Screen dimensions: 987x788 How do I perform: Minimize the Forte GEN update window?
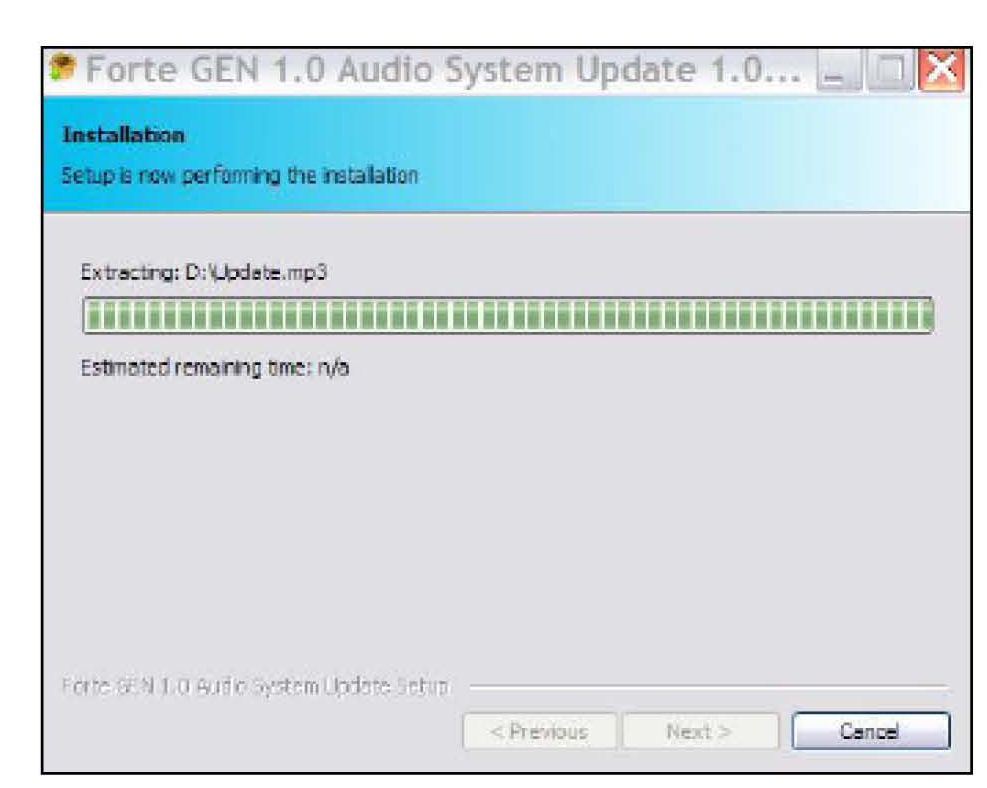(x=840, y=70)
